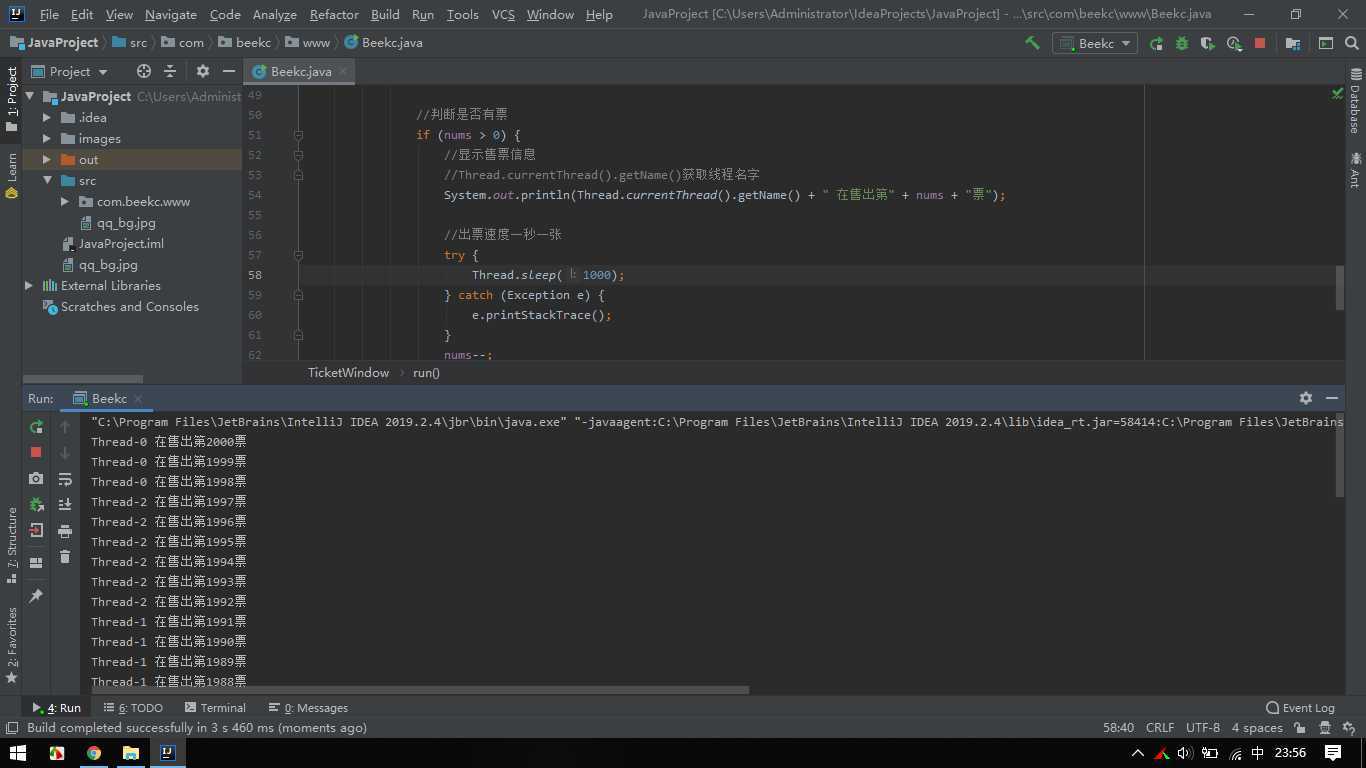Toggle the 4: Run tool window button
The image size is (1366, 768).
pos(57,707)
